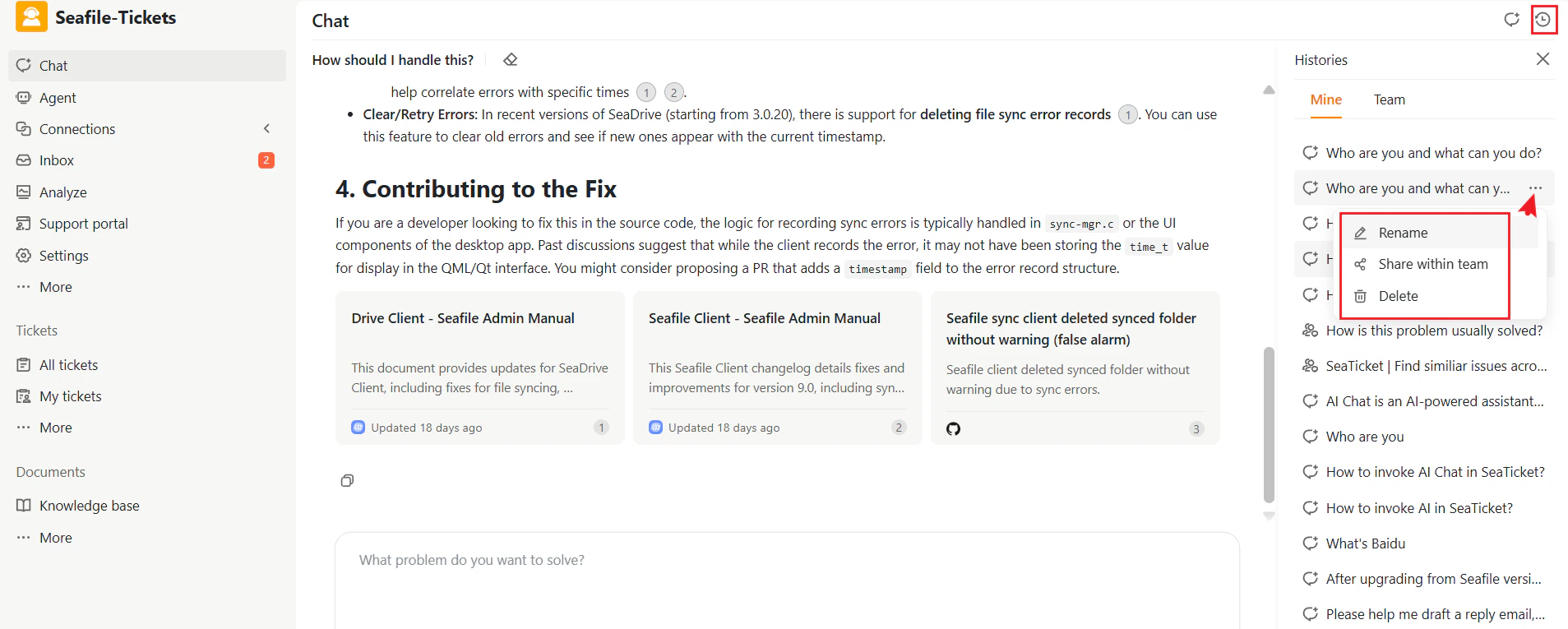This screenshot has height=629, width=1568.
Task: Open history 'How to invoke AI Chat in SeaTicket?'
Action: (x=1424, y=472)
